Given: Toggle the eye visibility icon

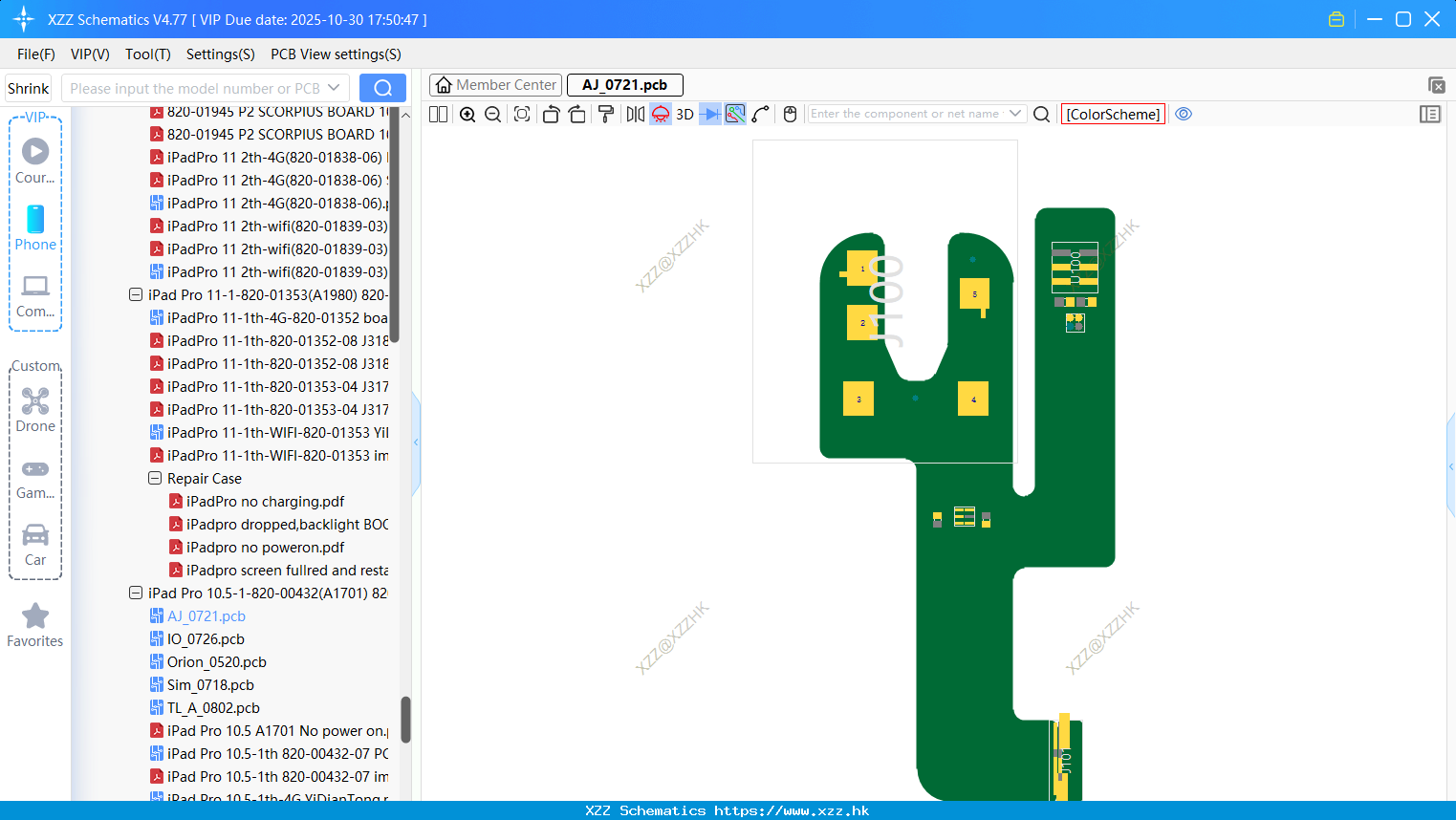Looking at the screenshot, I should coord(1184,114).
